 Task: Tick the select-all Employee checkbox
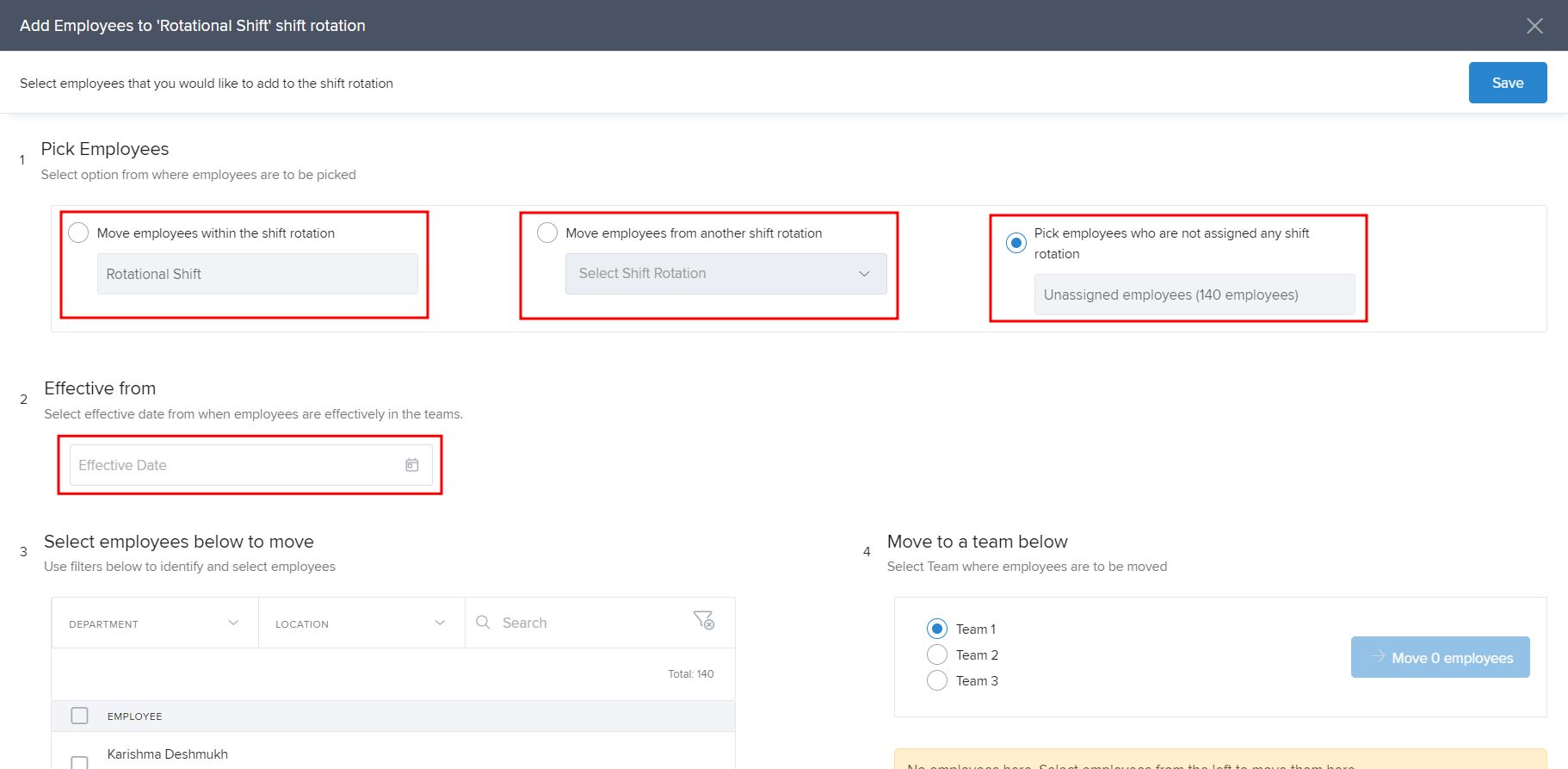point(80,716)
